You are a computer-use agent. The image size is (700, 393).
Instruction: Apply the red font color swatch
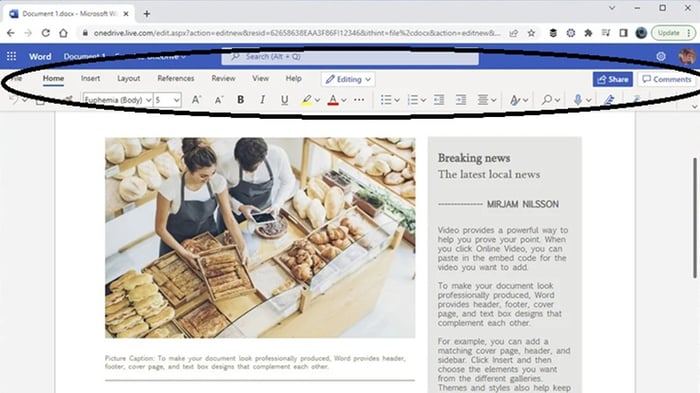333,100
